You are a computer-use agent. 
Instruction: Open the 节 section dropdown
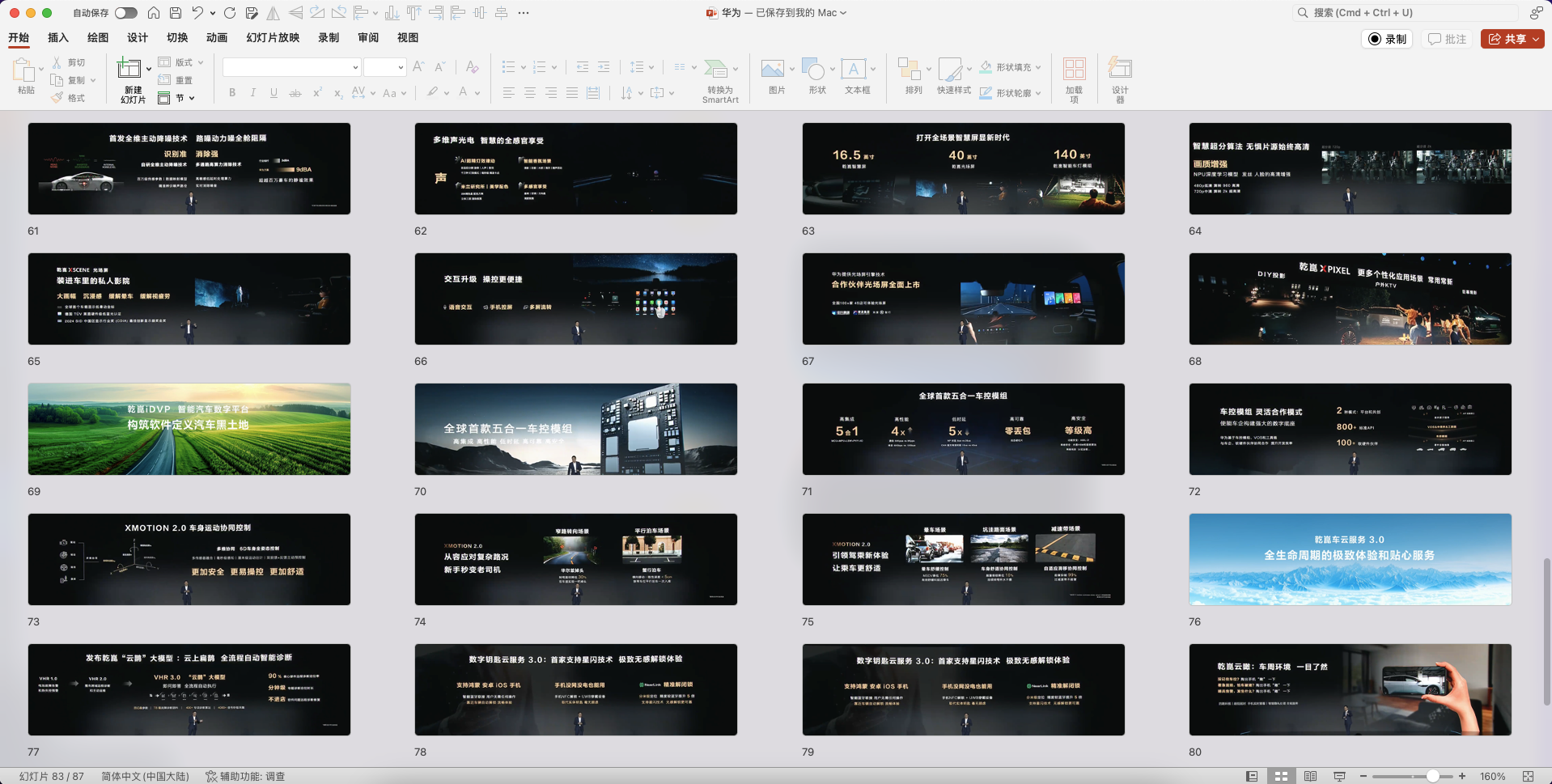[176, 98]
